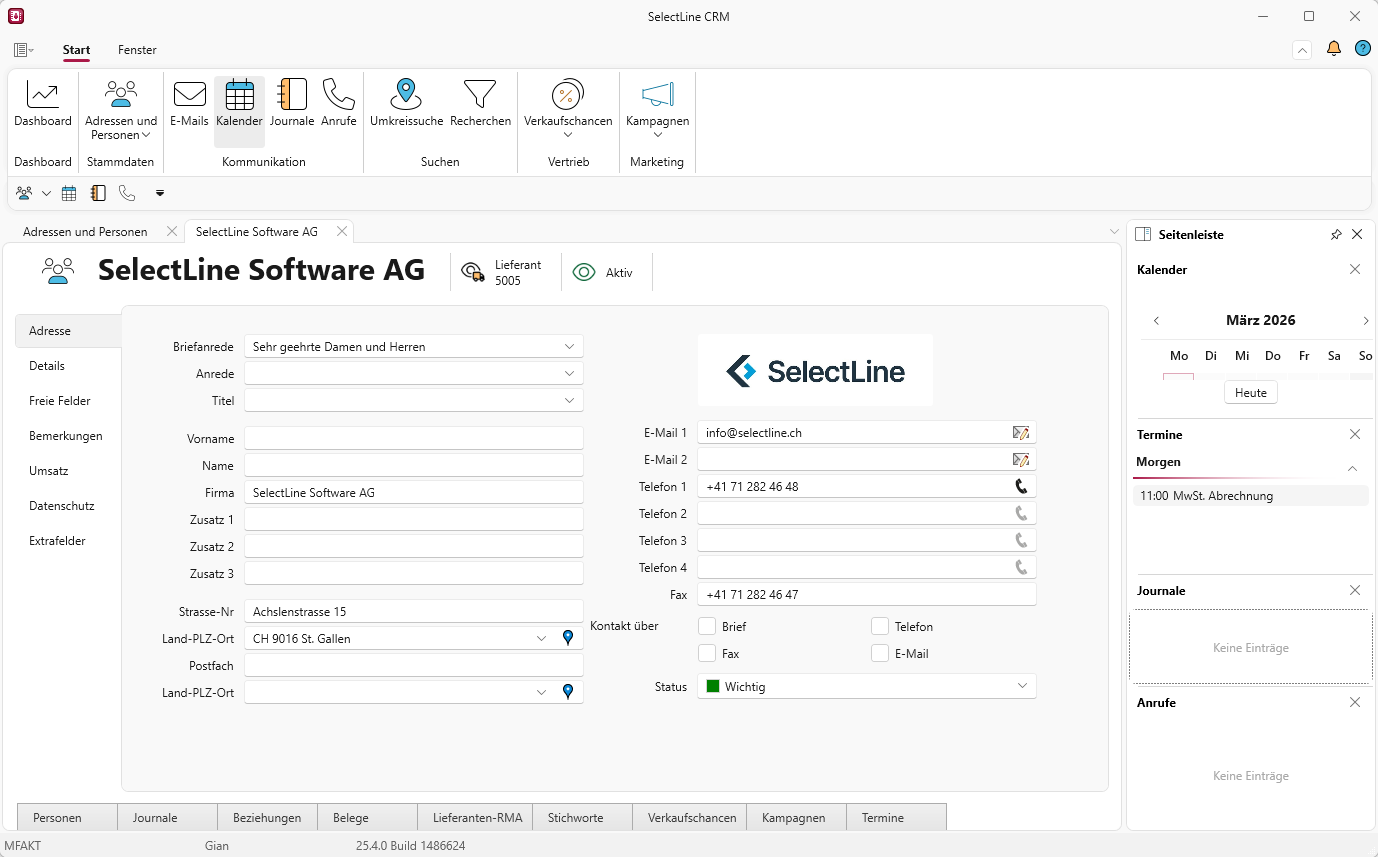Dial Telefon 1 using the phone icon

click(1020, 487)
